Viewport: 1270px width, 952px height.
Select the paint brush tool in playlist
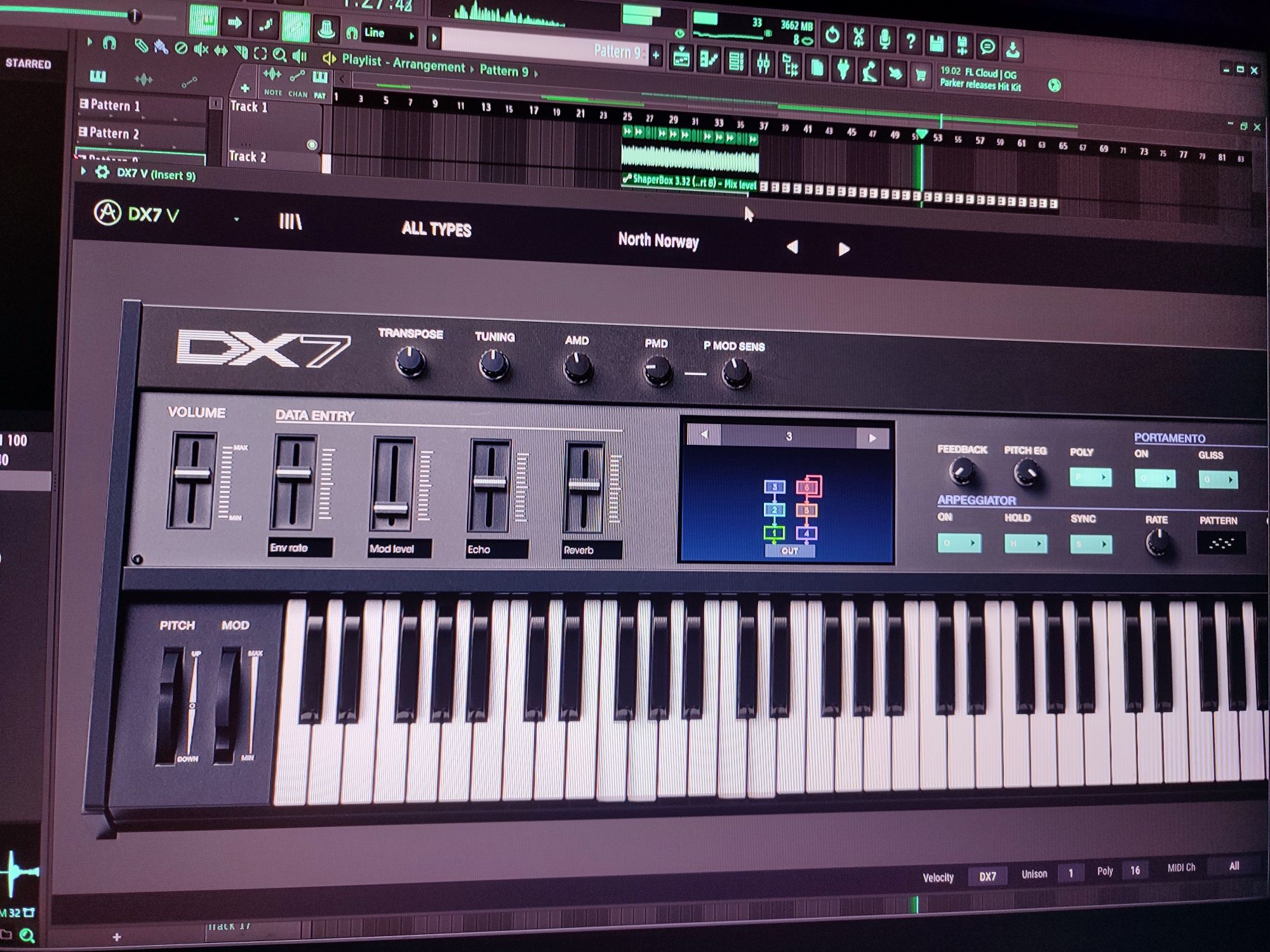coord(161,47)
